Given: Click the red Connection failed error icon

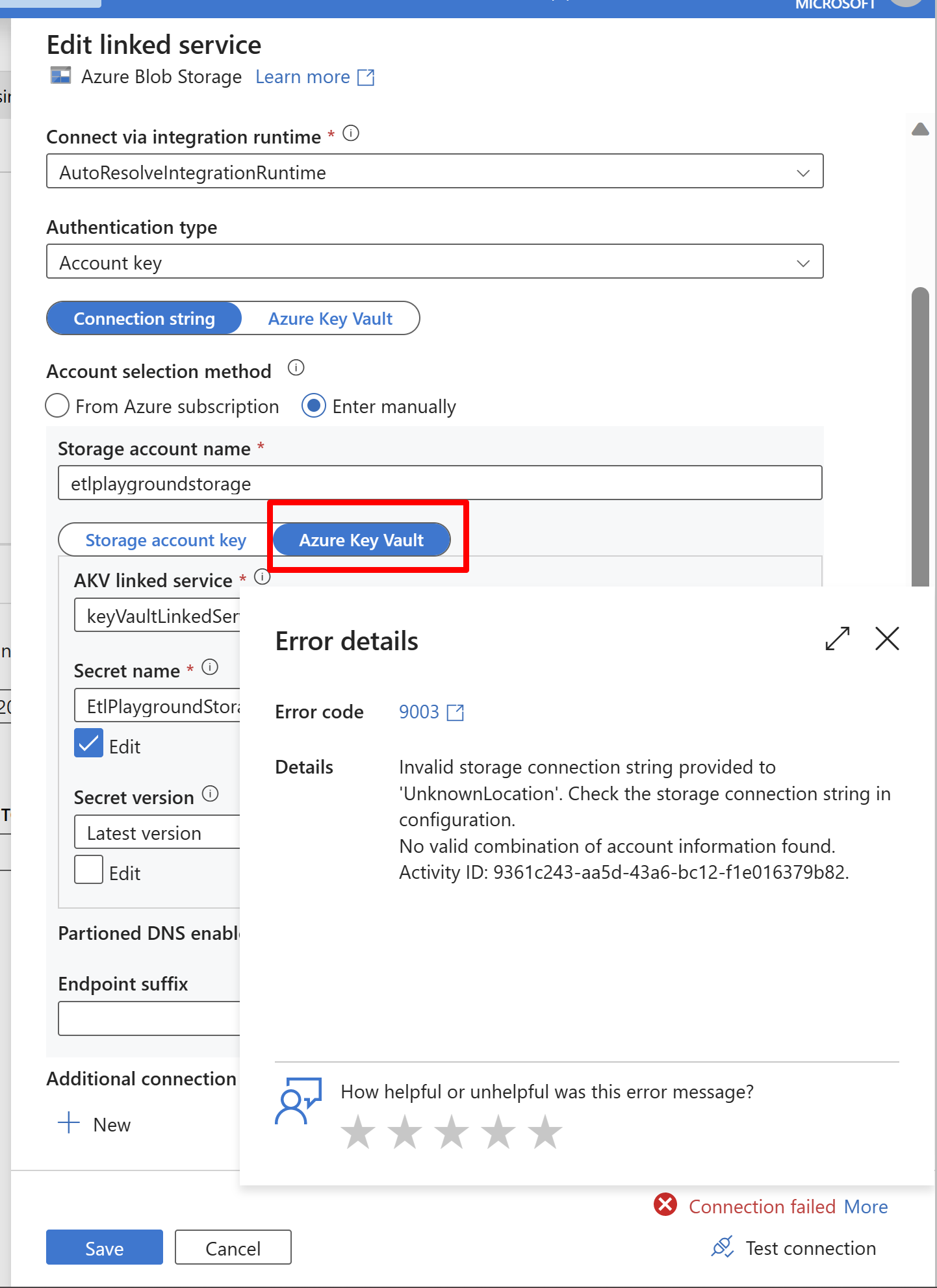Looking at the screenshot, I should (665, 1204).
